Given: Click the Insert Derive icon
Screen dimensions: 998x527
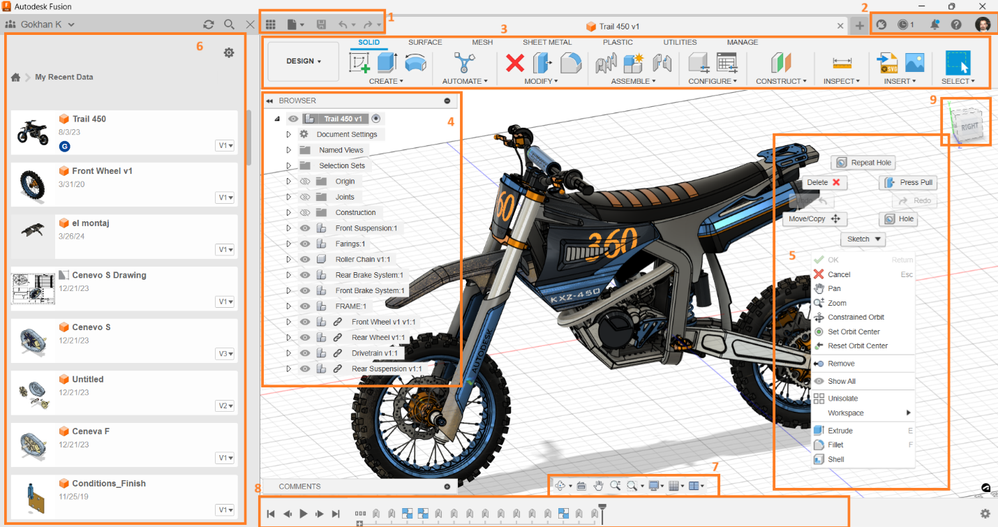Looking at the screenshot, I should (887, 62).
